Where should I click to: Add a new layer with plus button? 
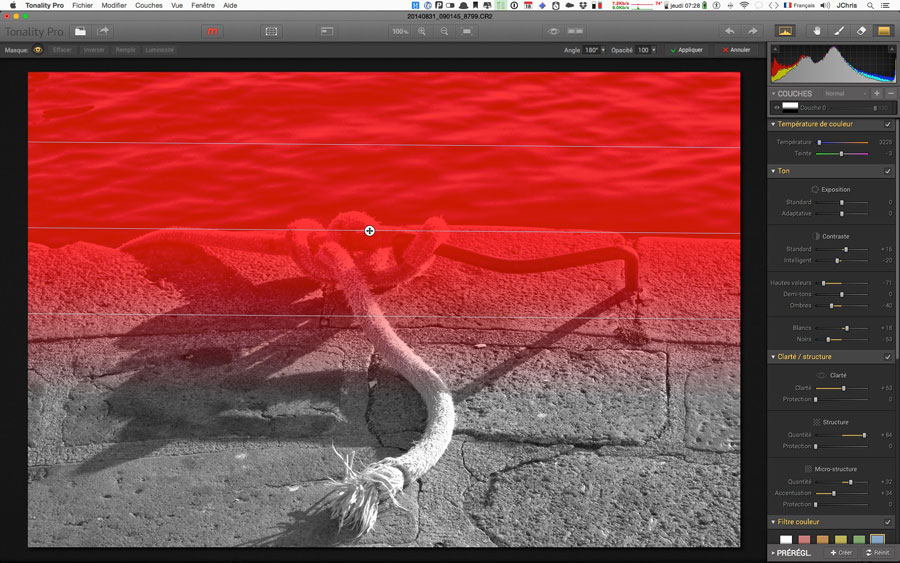877,93
